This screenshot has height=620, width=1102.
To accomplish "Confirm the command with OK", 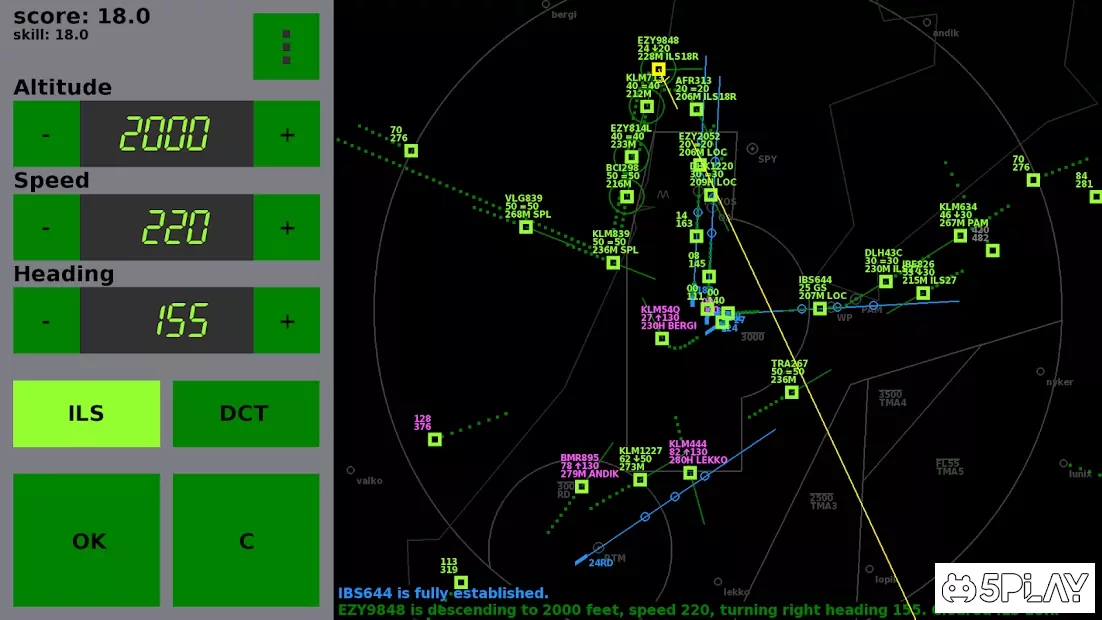I will (x=86, y=540).
